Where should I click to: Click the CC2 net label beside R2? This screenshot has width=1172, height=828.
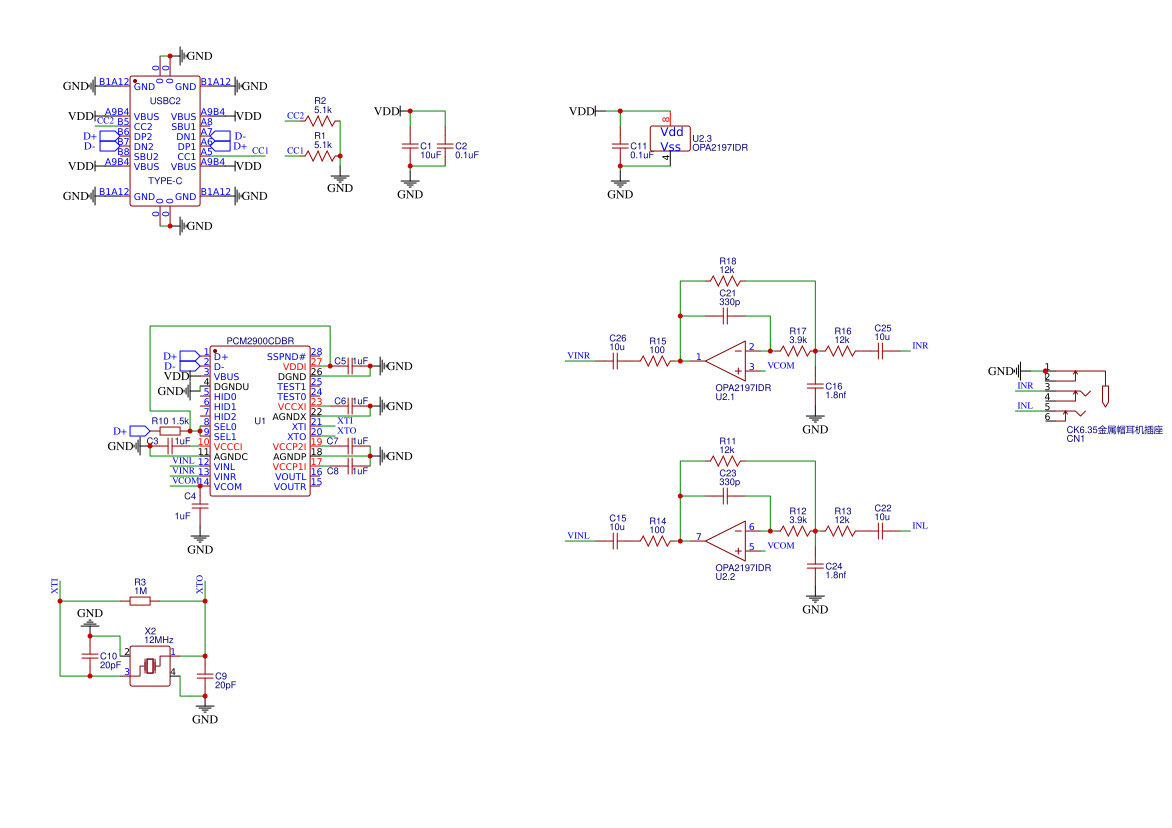coord(295,116)
